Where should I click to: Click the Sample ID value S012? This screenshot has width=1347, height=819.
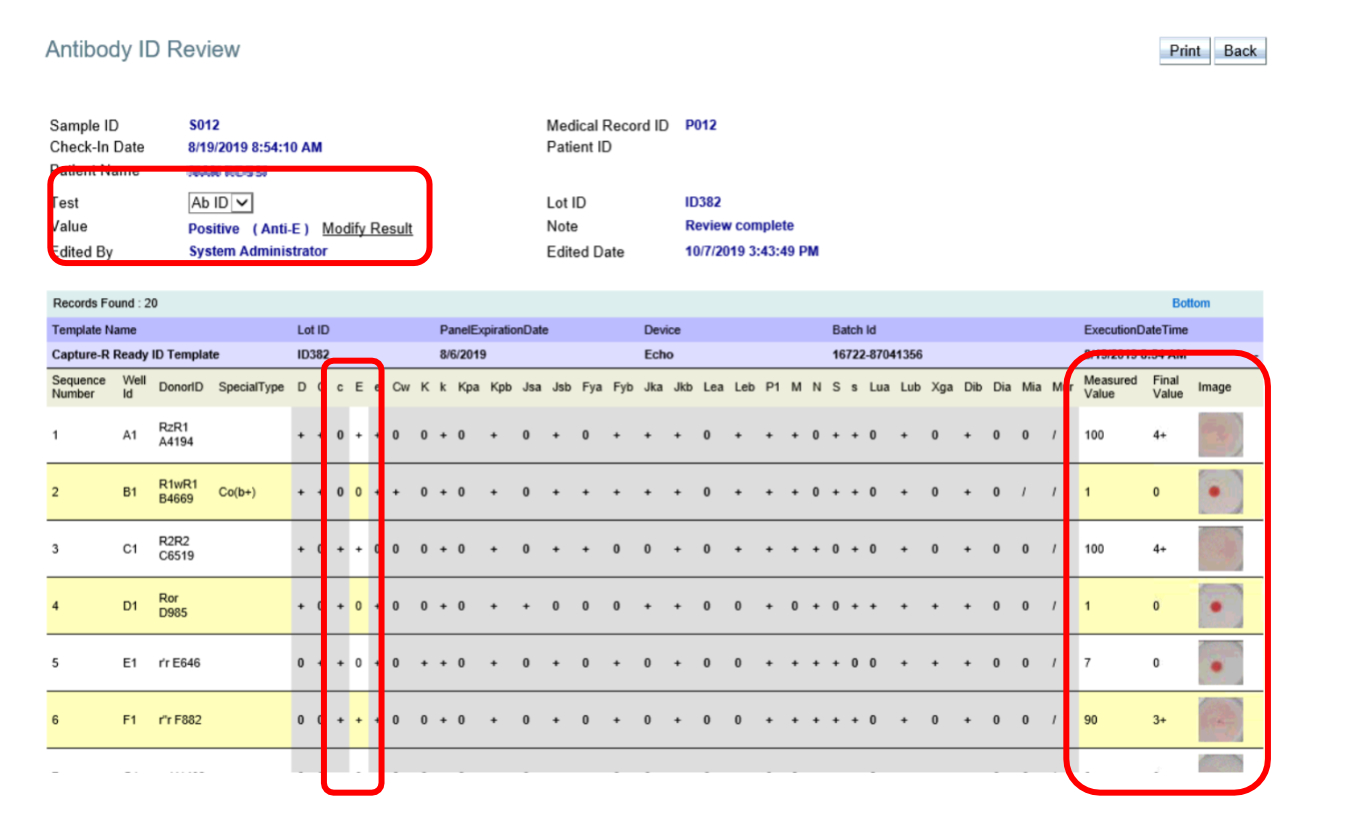pyautogui.click(x=204, y=125)
